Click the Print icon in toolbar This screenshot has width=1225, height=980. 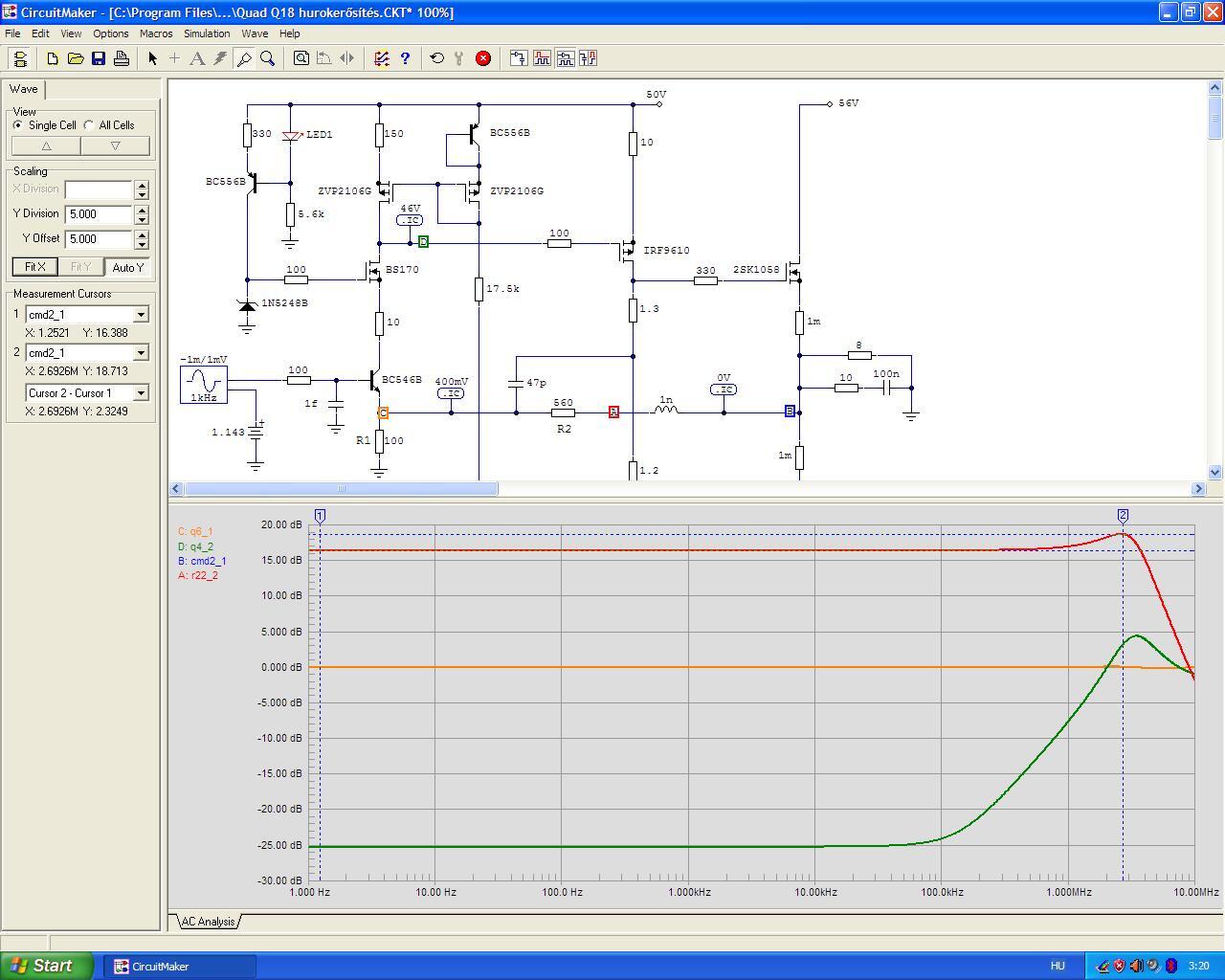pyautogui.click(x=122, y=58)
